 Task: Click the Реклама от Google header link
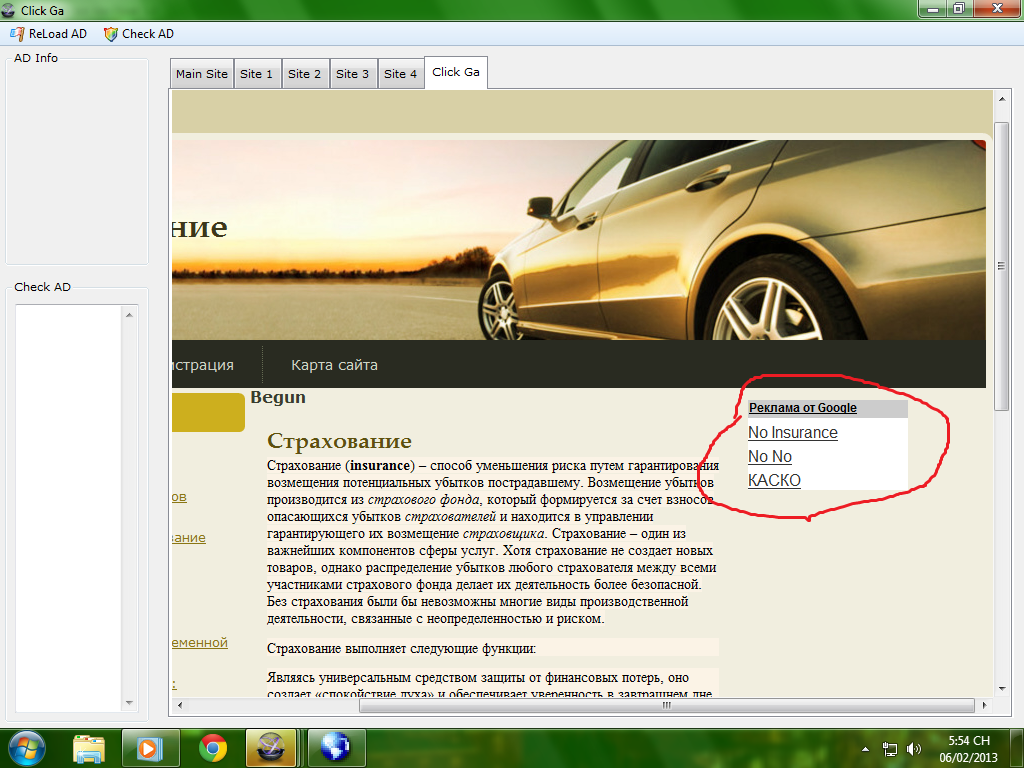(x=802, y=408)
